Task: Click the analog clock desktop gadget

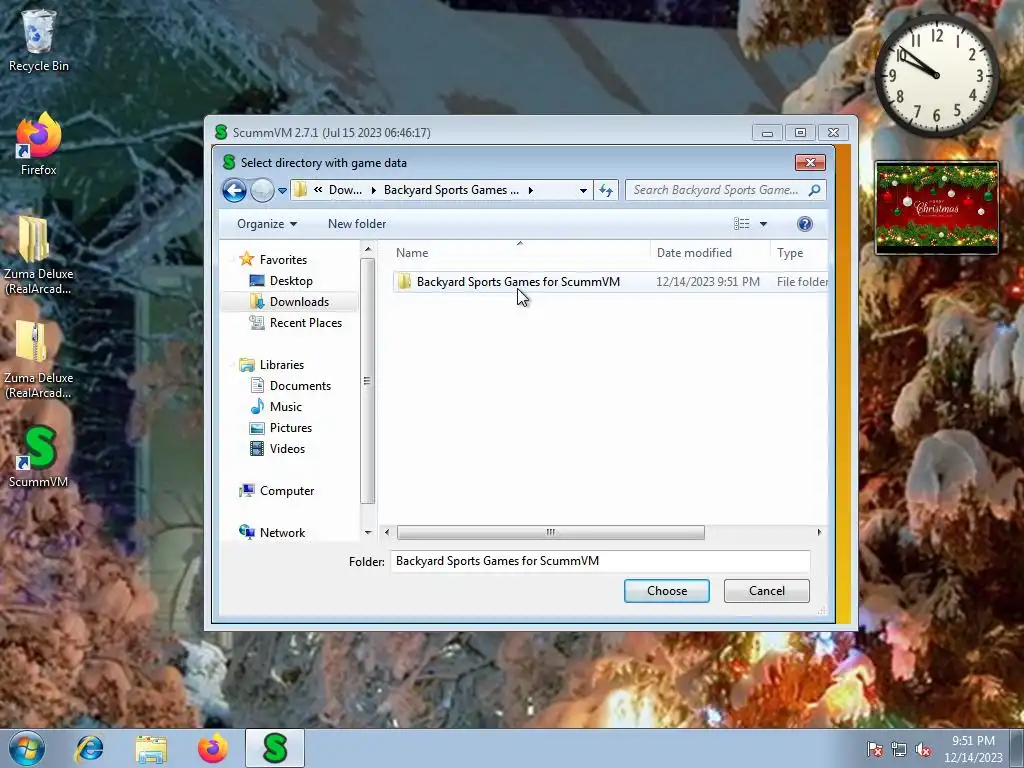Action: [x=936, y=75]
